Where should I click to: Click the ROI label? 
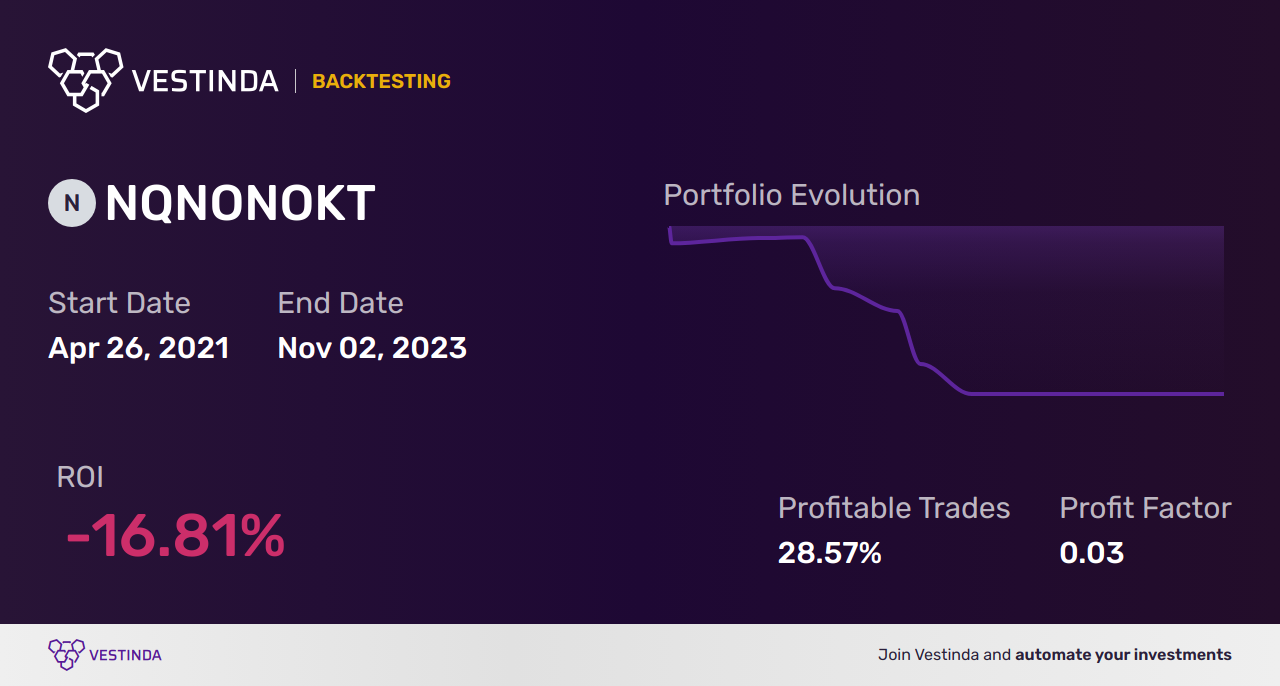pos(80,477)
